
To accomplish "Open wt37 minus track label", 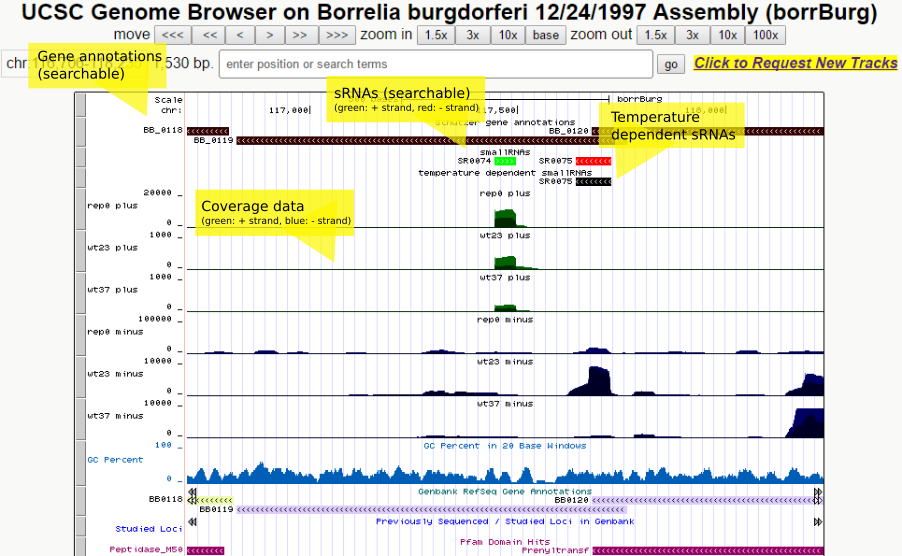I will click(x=115, y=416).
